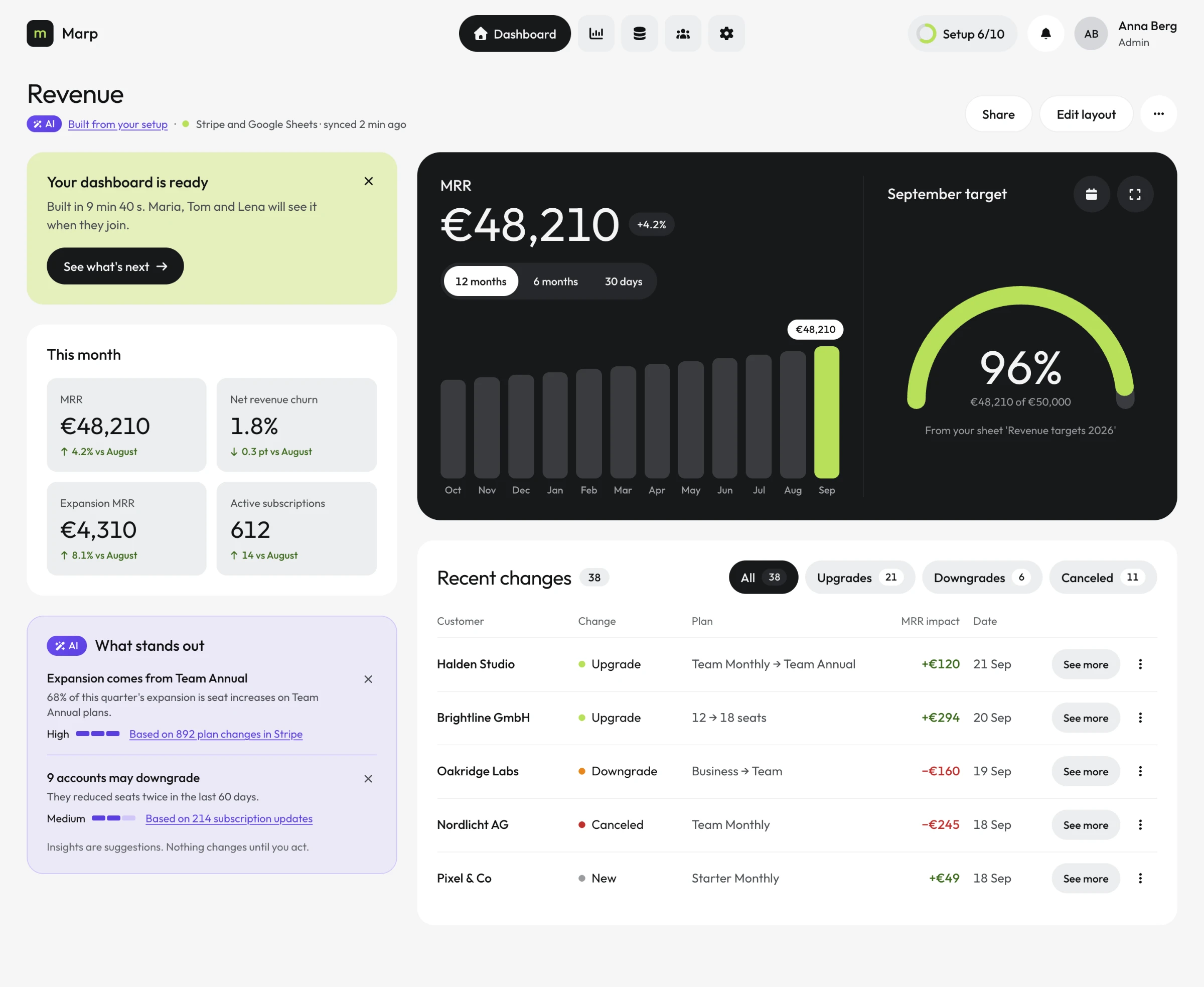Open the team members nav icon

tap(683, 34)
